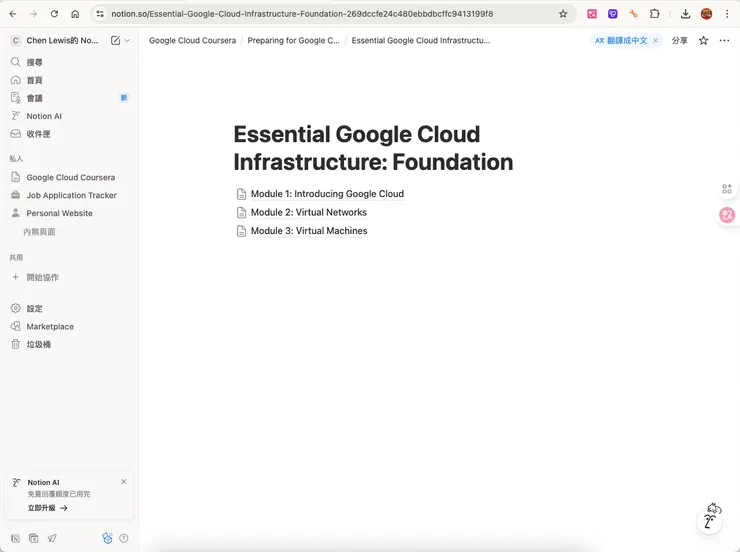Go to Google Cloud Coursera breadcrumb
Screen dimensions: 740x552
coord(192,41)
